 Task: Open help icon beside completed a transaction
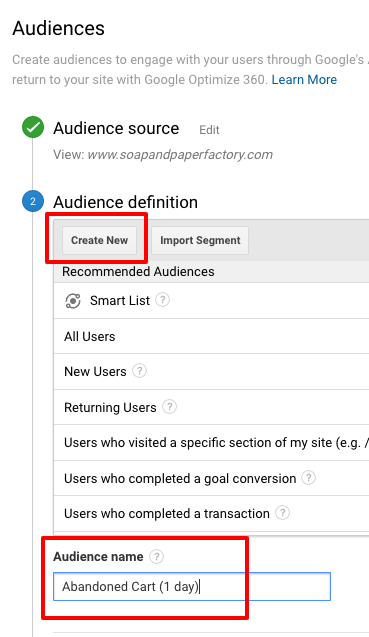(282, 513)
